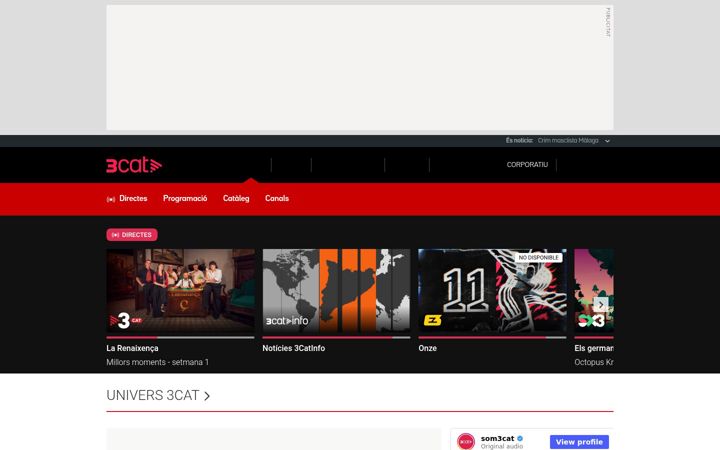This screenshot has width=720, height=450.
Task: Click the live broadcast icon beside Directes
Action: (111, 199)
